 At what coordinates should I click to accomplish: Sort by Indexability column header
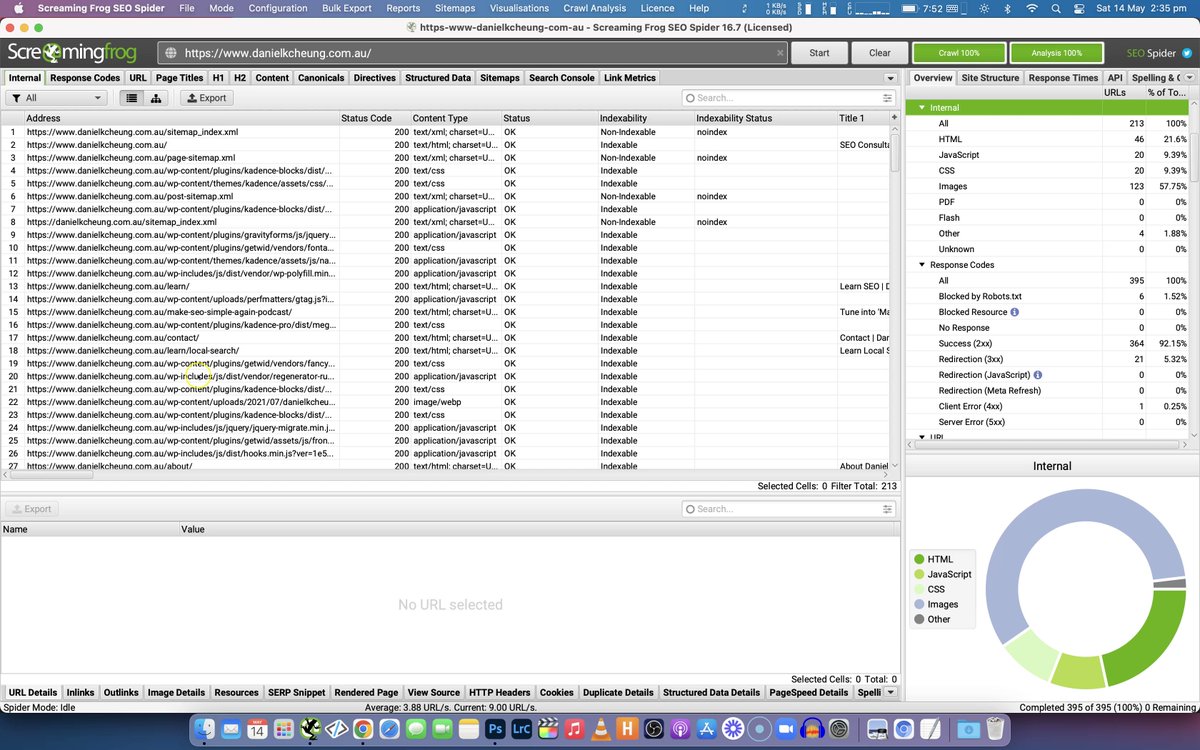(x=645, y=118)
